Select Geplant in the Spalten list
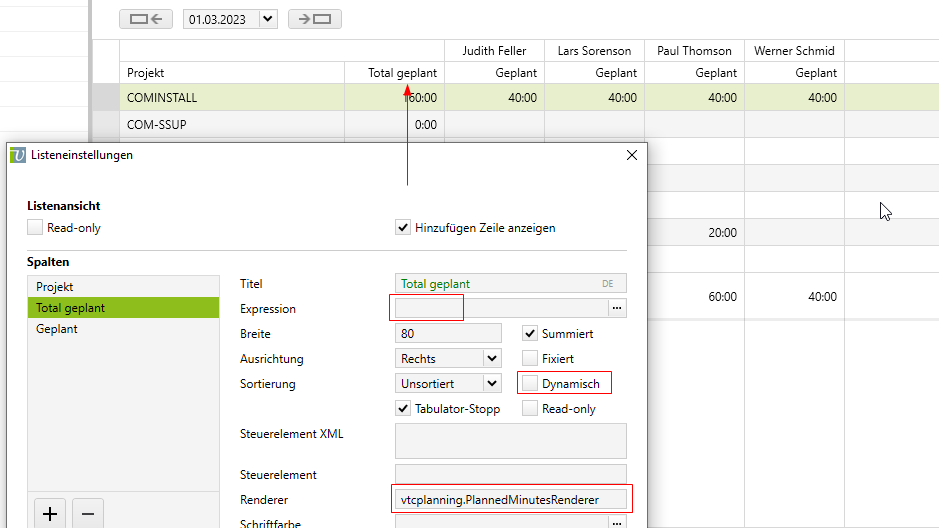The image size is (939, 528). [x=57, y=329]
